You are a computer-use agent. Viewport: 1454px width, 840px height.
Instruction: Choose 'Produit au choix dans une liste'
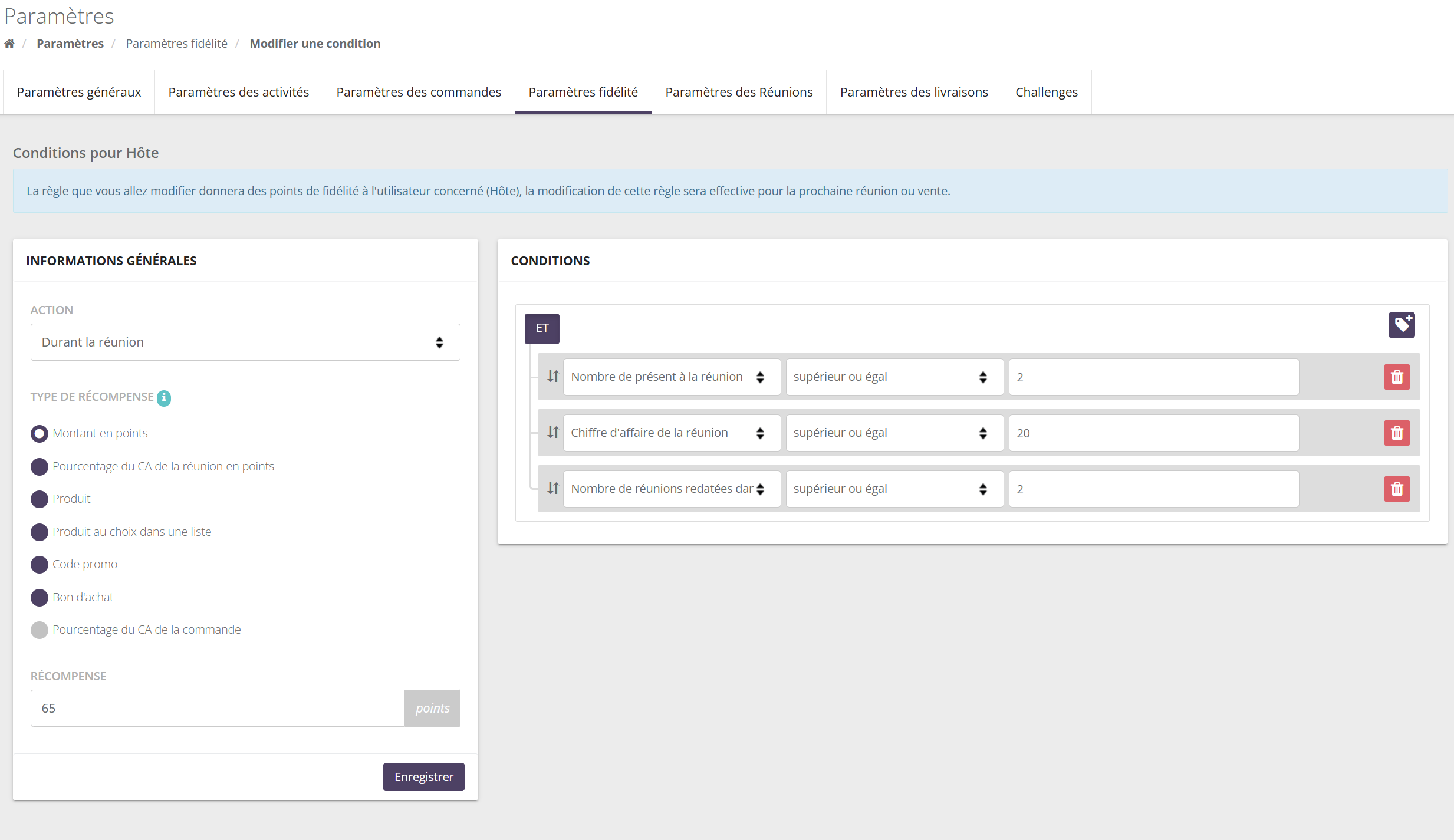pyautogui.click(x=39, y=532)
